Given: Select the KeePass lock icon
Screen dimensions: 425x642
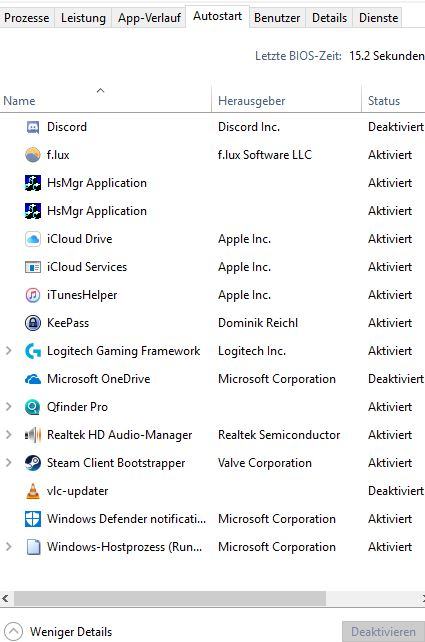Looking at the screenshot, I should point(33,323).
